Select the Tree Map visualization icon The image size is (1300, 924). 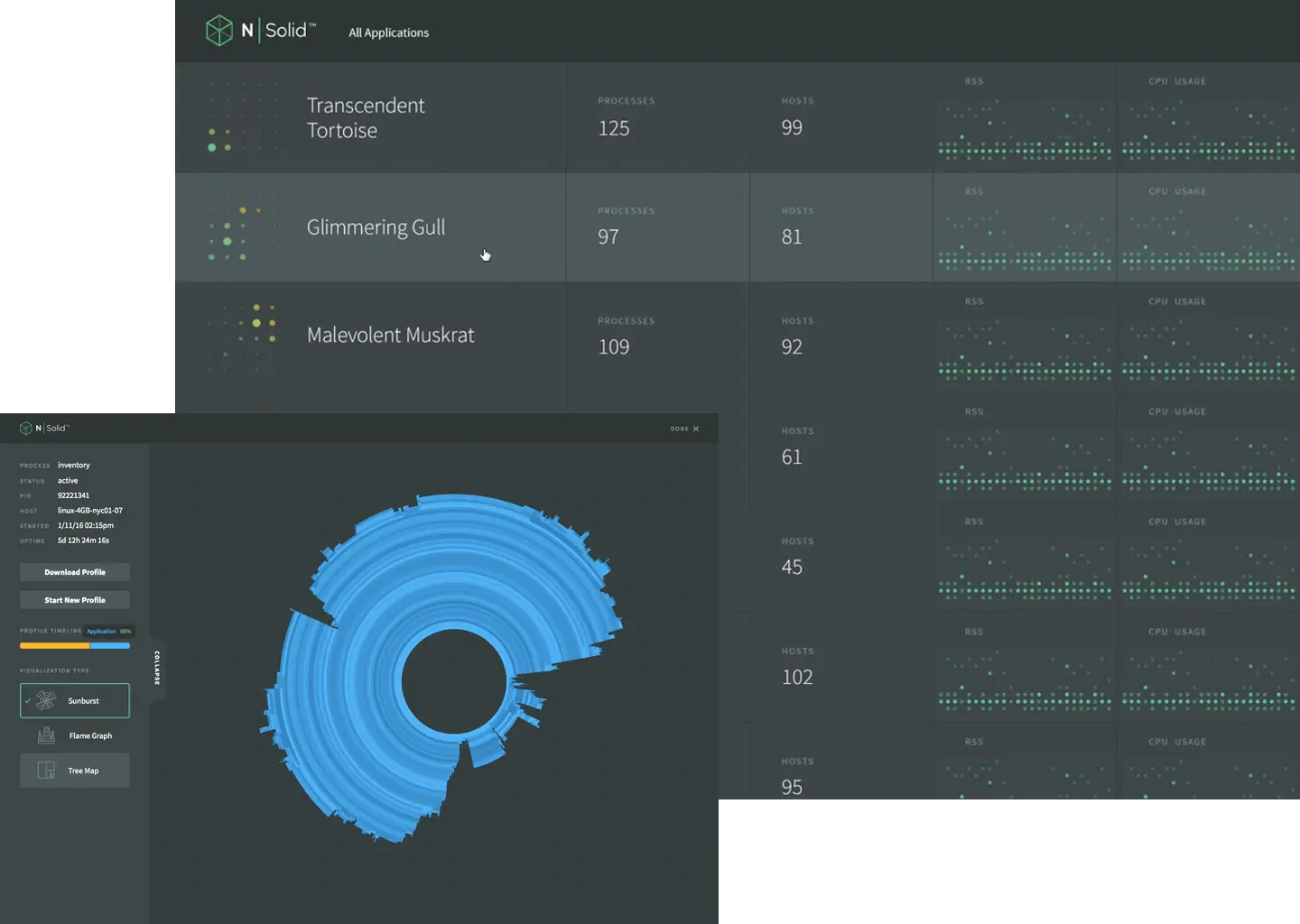(x=44, y=770)
